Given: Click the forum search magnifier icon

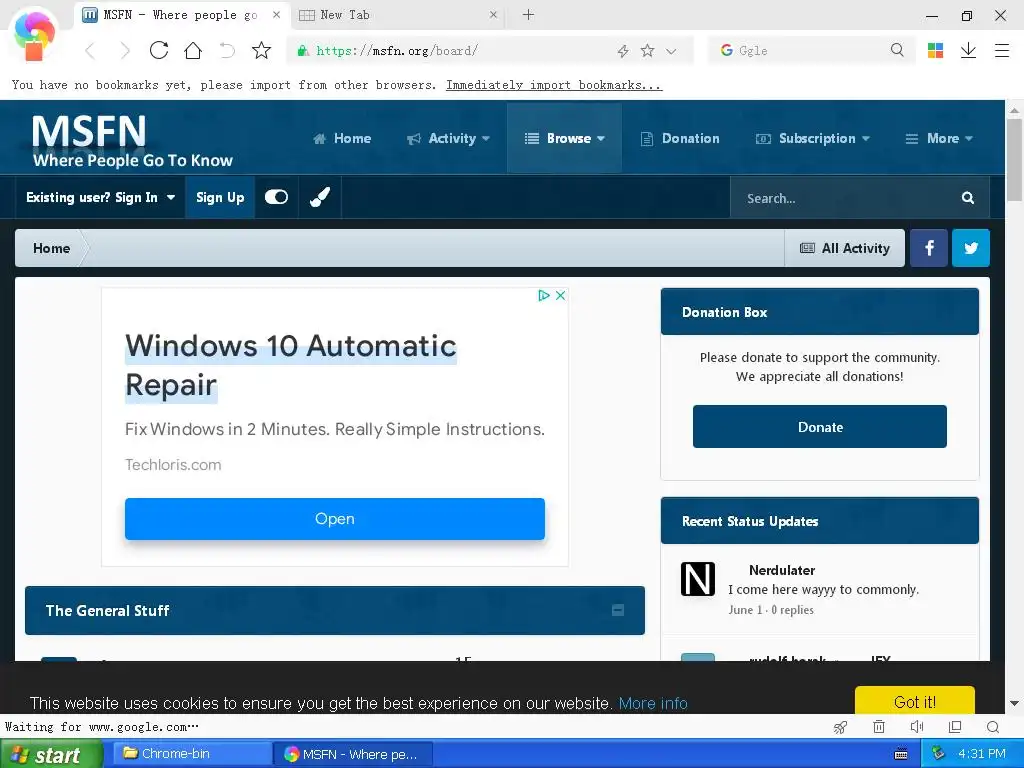Looking at the screenshot, I should 968,198.
